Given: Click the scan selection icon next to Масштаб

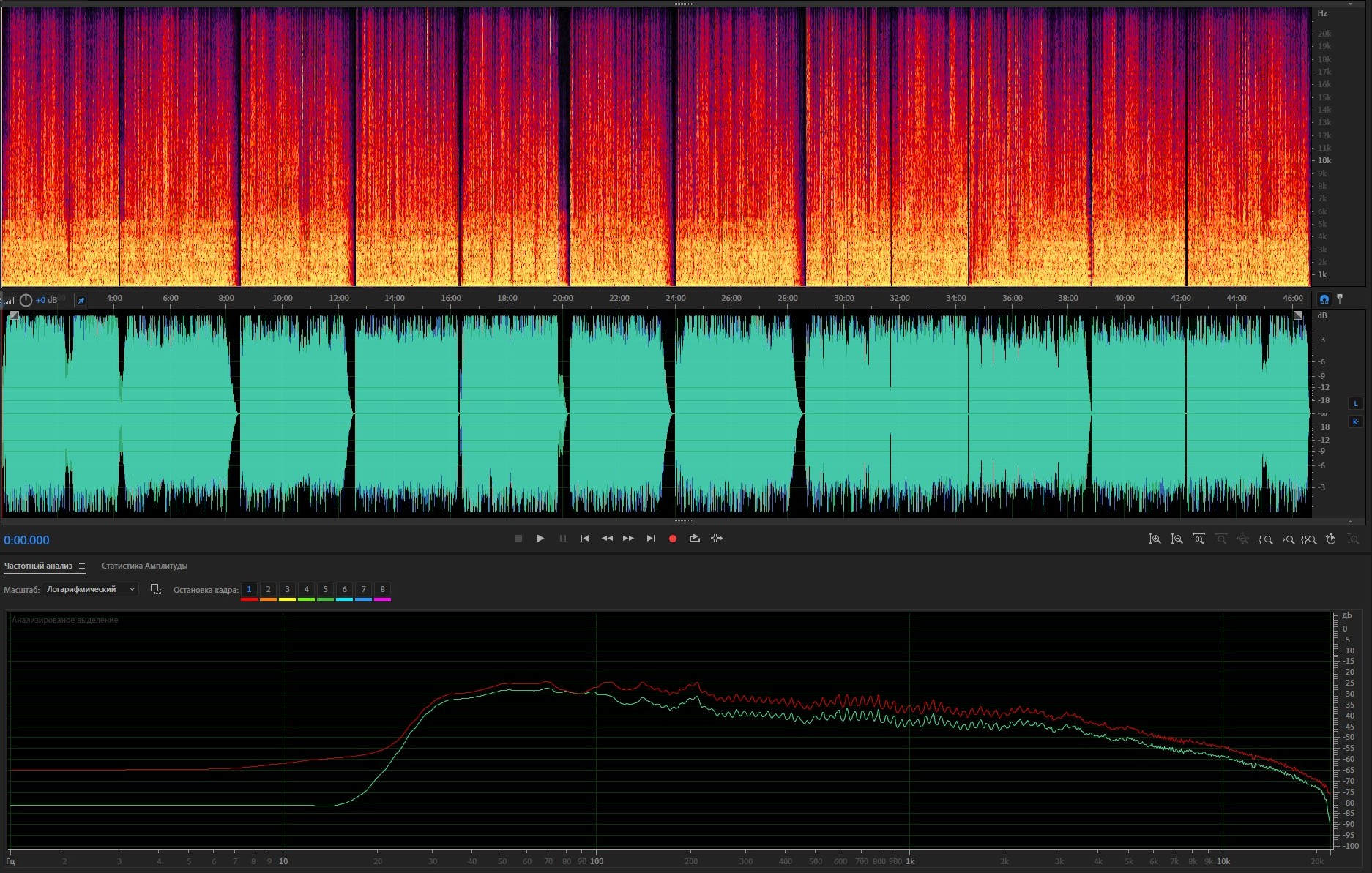Looking at the screenshot, I should pos(155,589).
